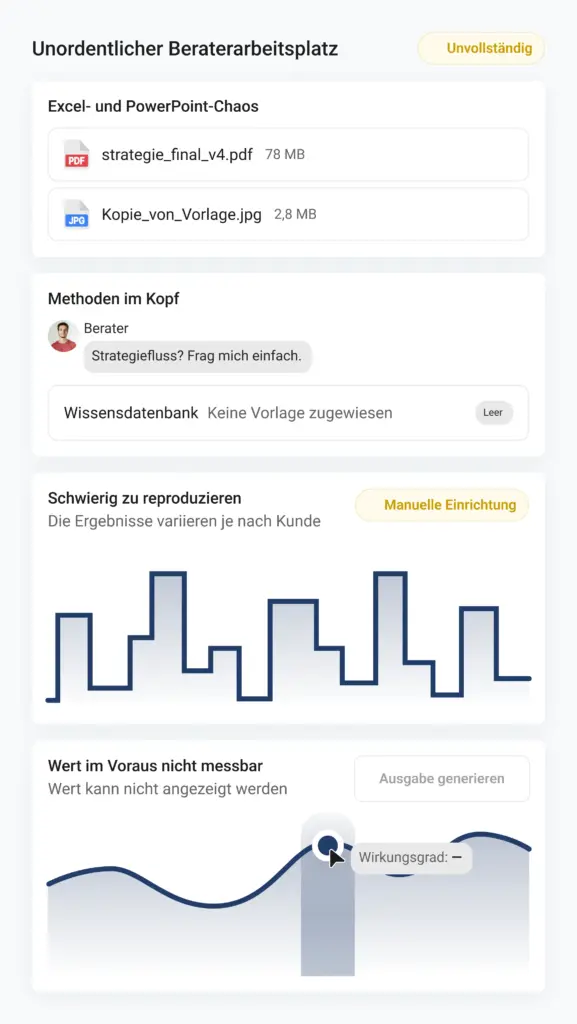Click the stepped line chart
Screen dimensions: 577x1024
[x=288, y=637]
